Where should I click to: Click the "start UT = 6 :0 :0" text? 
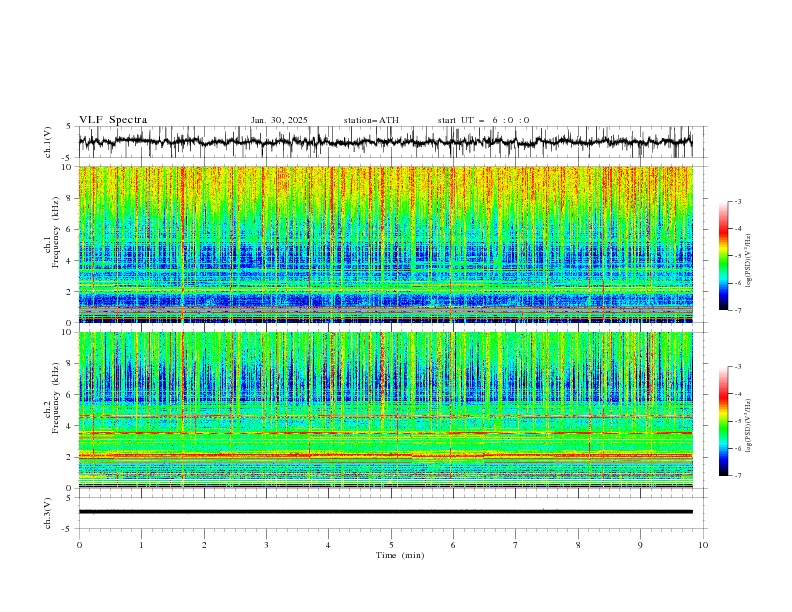(483, 120)
